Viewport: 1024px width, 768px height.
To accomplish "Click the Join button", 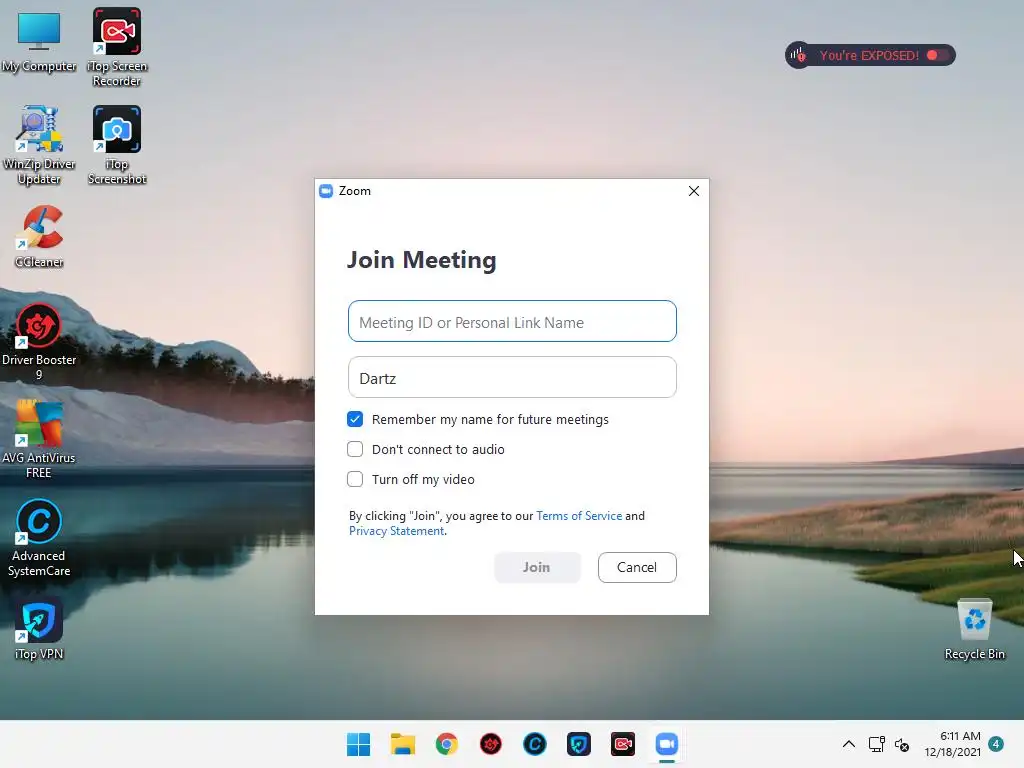I will 537,568.
